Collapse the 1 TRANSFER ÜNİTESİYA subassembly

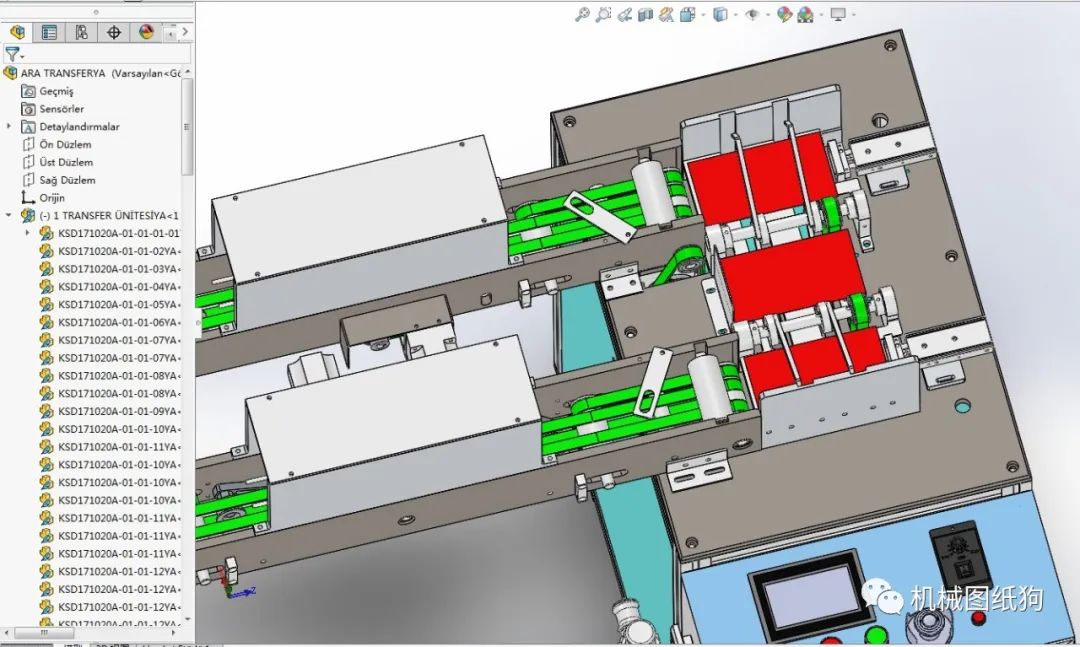click(x=8, y=216)
